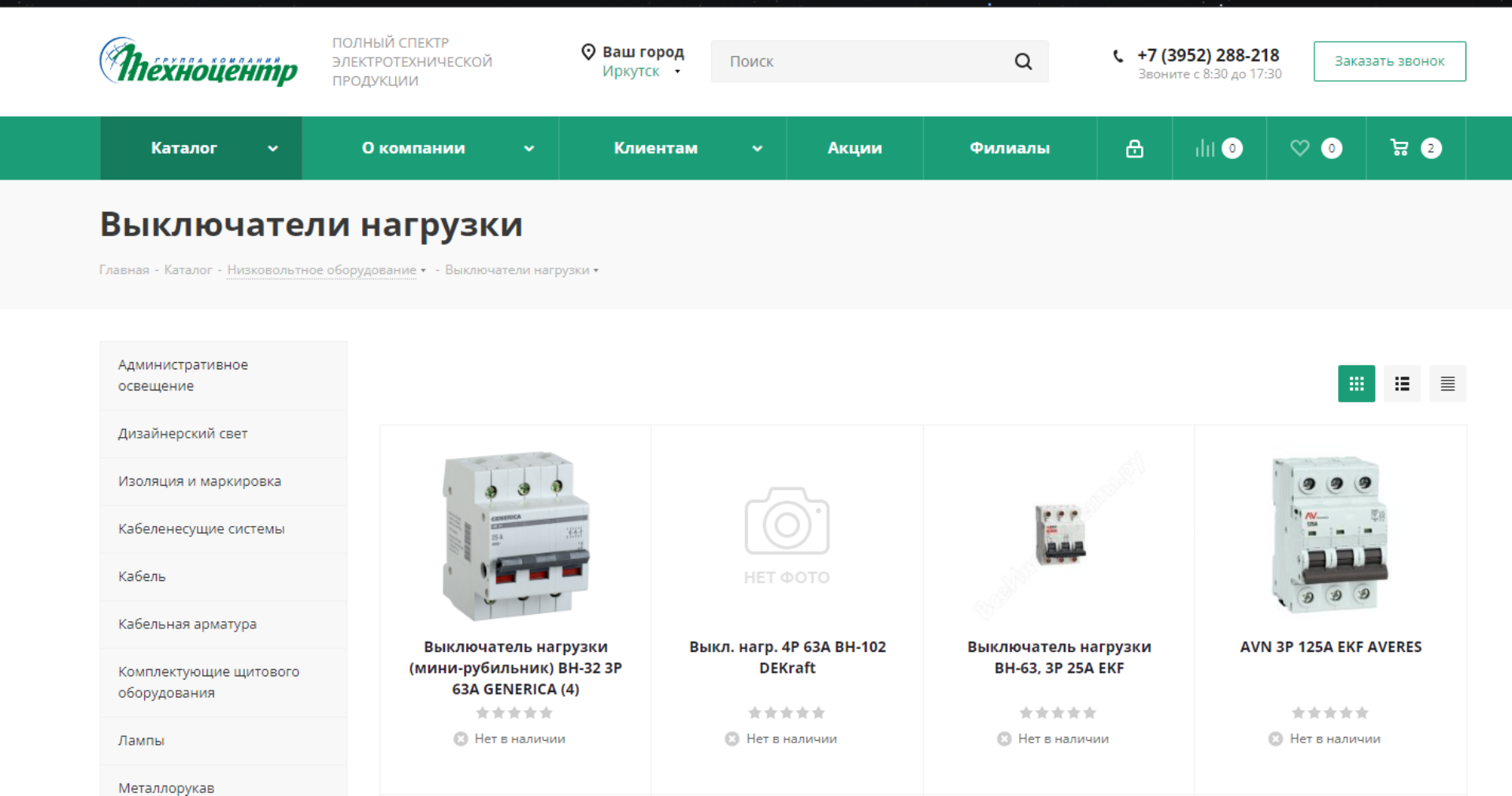Screen dimensions: 1512x796
Task: Expand Выключатели нагрузки breadcrumb dropdown arrow
Action: (x=596, y=271)
